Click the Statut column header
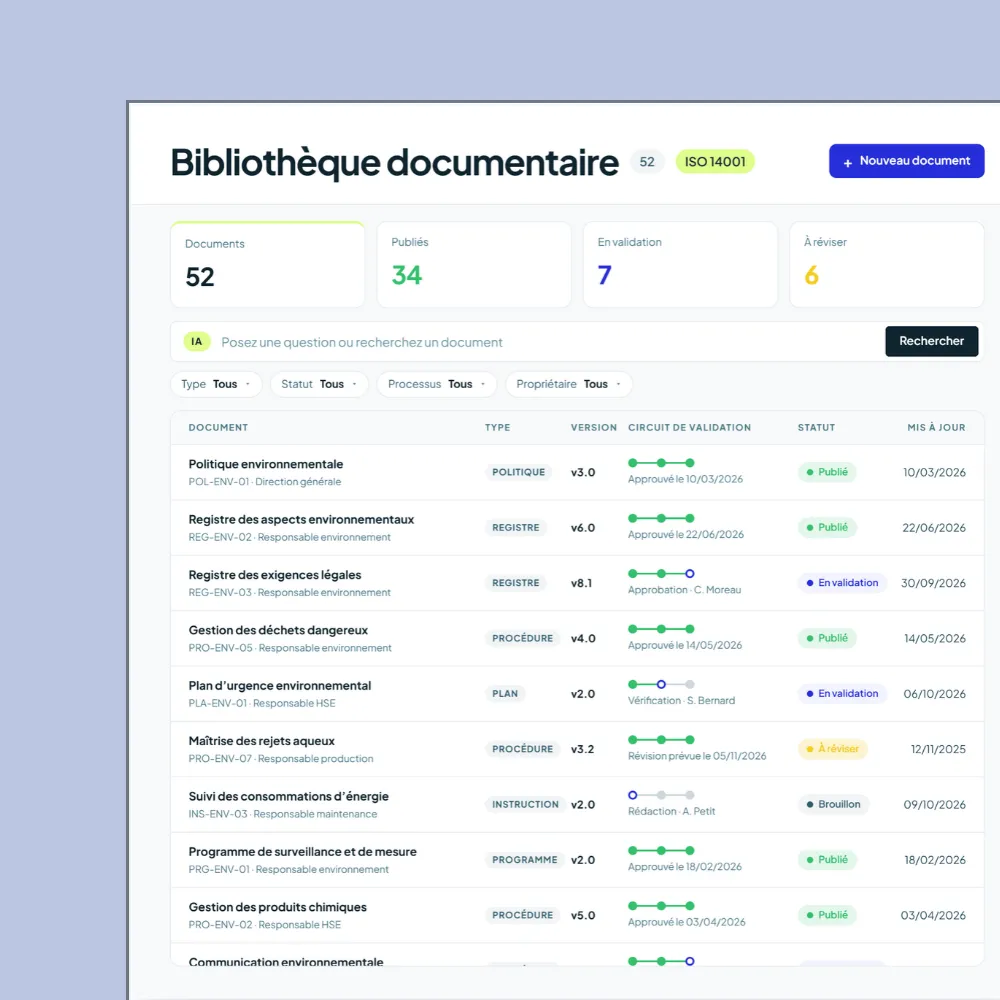 point(816,427)
